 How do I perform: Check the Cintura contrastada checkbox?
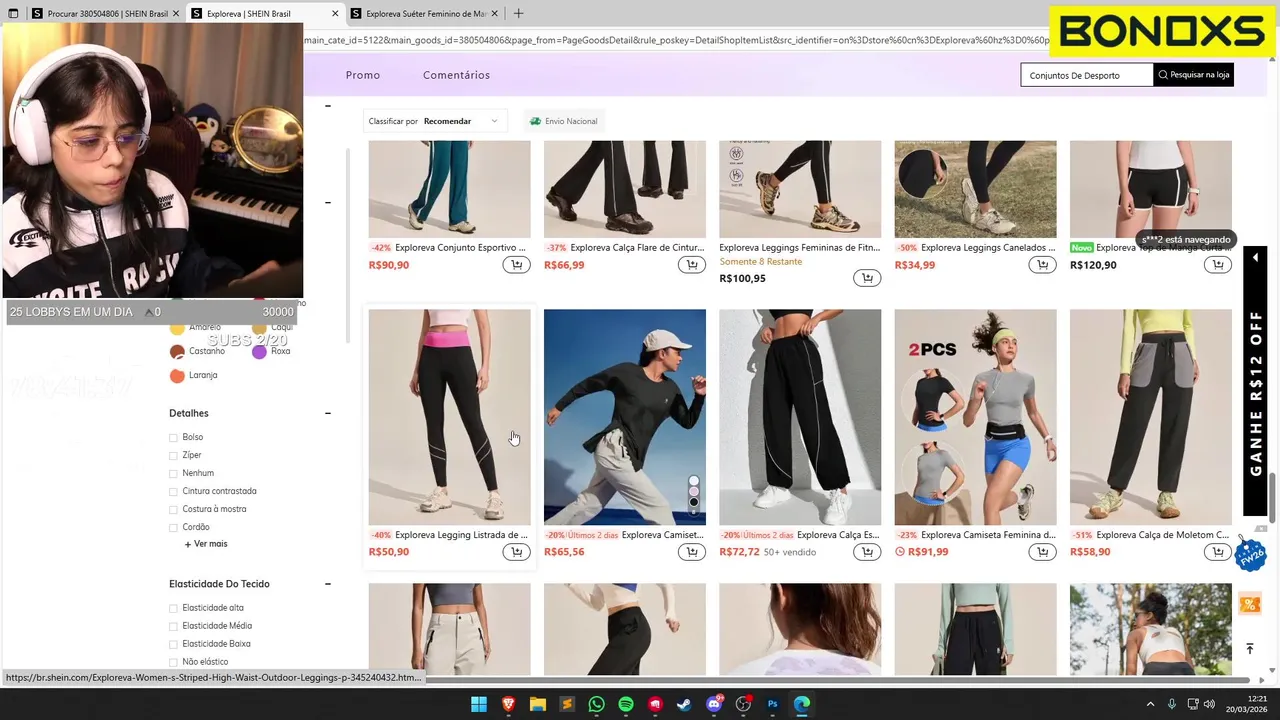[173, 492]
